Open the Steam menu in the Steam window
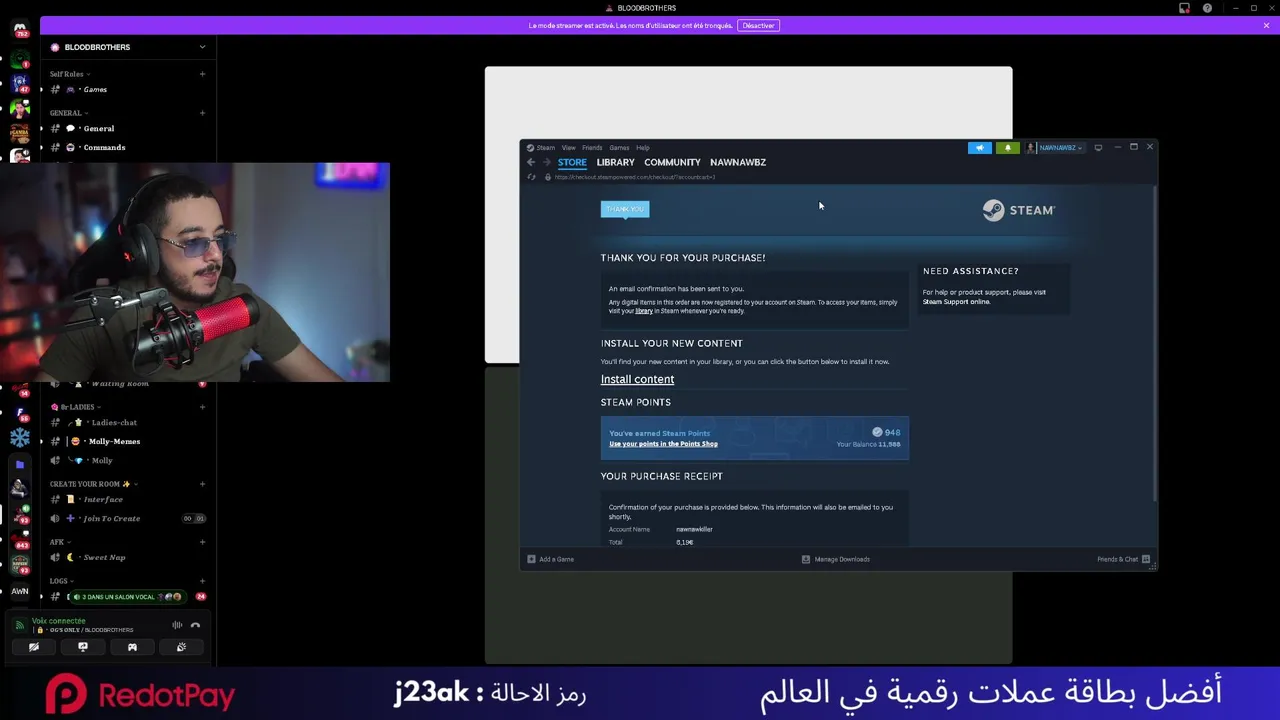 (546, 148)
